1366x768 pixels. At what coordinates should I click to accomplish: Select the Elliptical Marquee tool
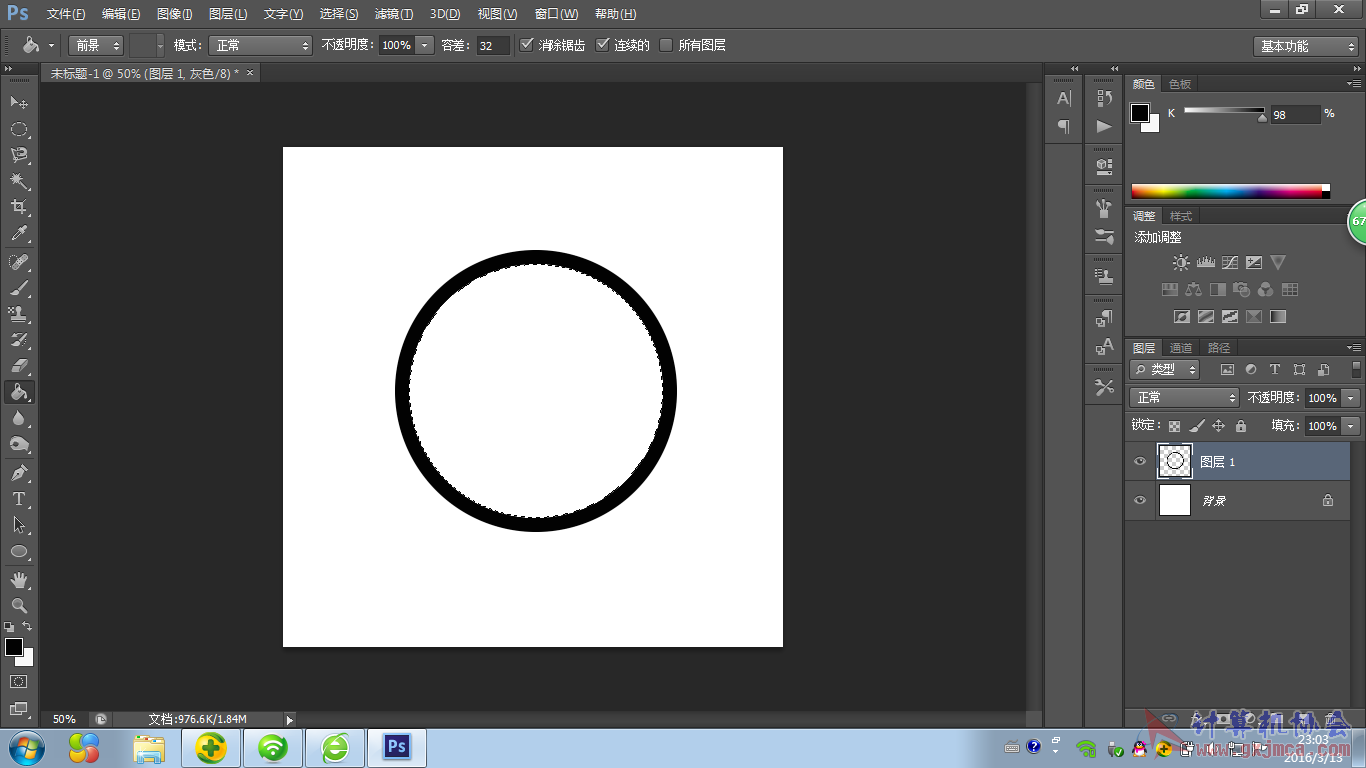coord(19,129)
